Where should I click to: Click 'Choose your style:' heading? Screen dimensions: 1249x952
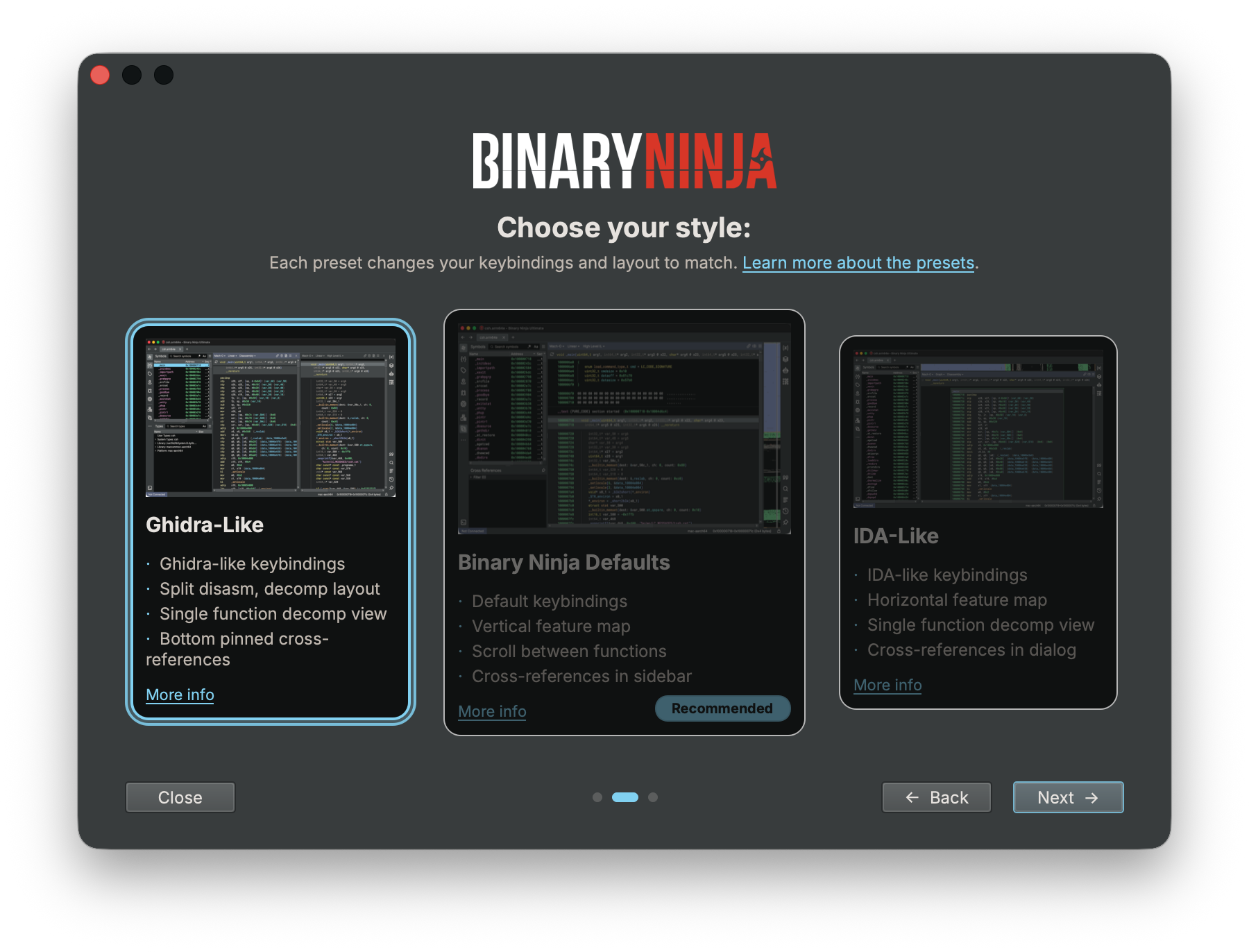point(624,228)
